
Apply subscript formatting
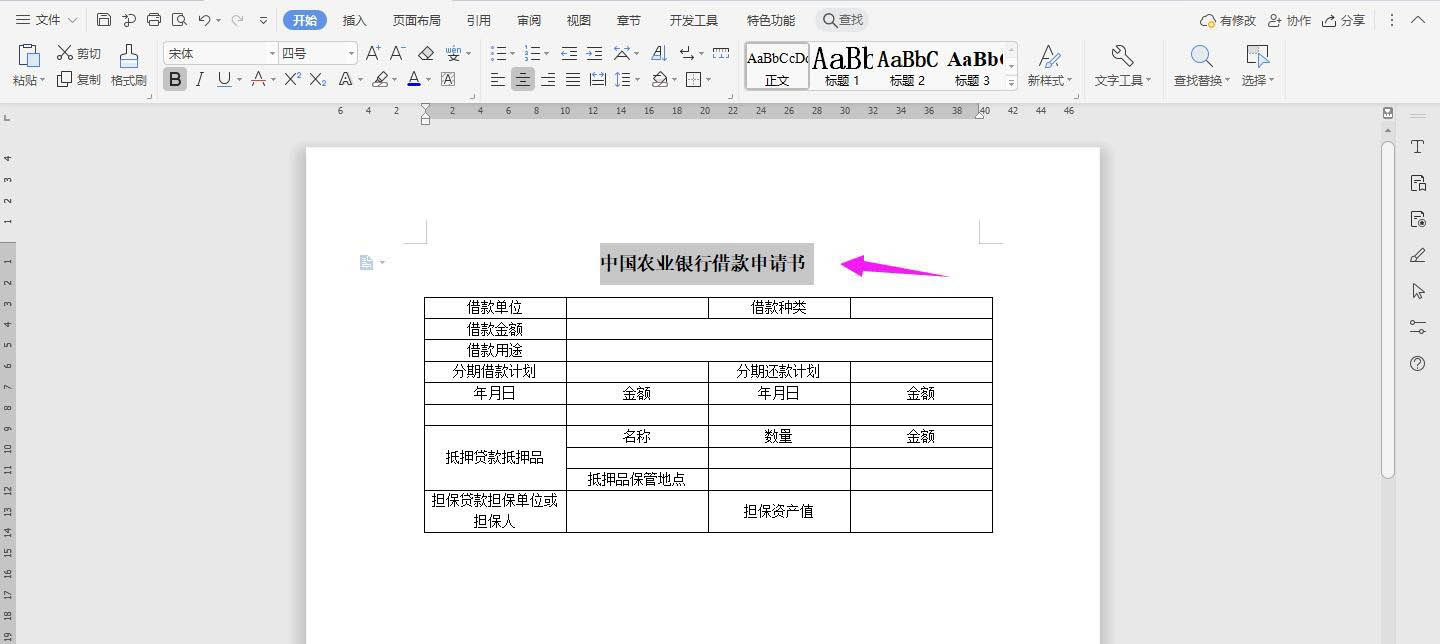tap(318, 79)
